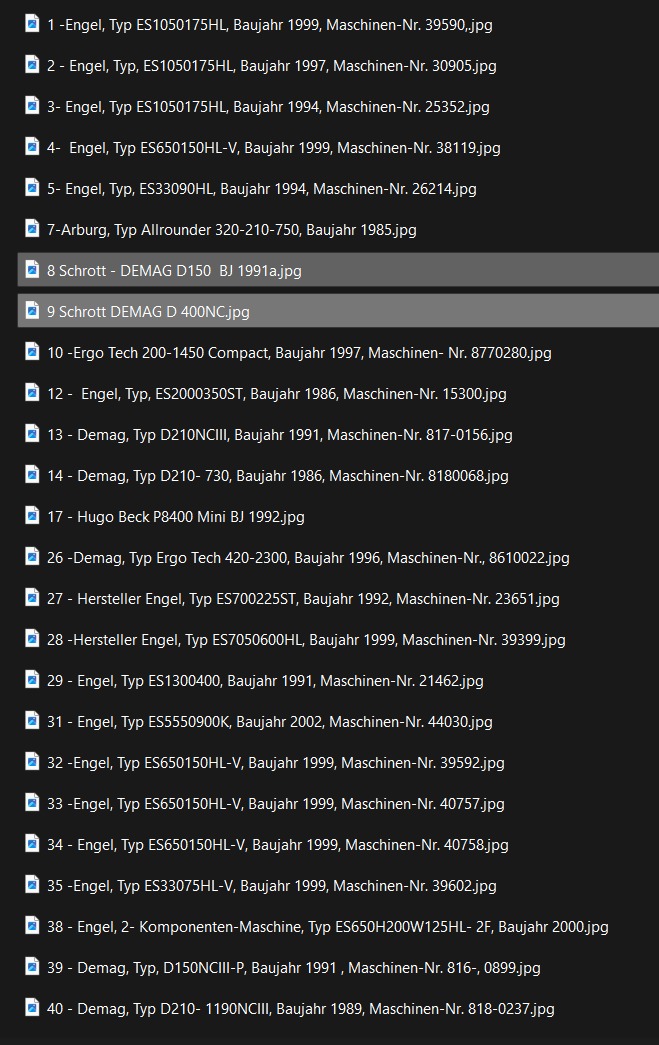Click the JPG icon for 8 Schrott - DEMAG D150

(32, 270)
